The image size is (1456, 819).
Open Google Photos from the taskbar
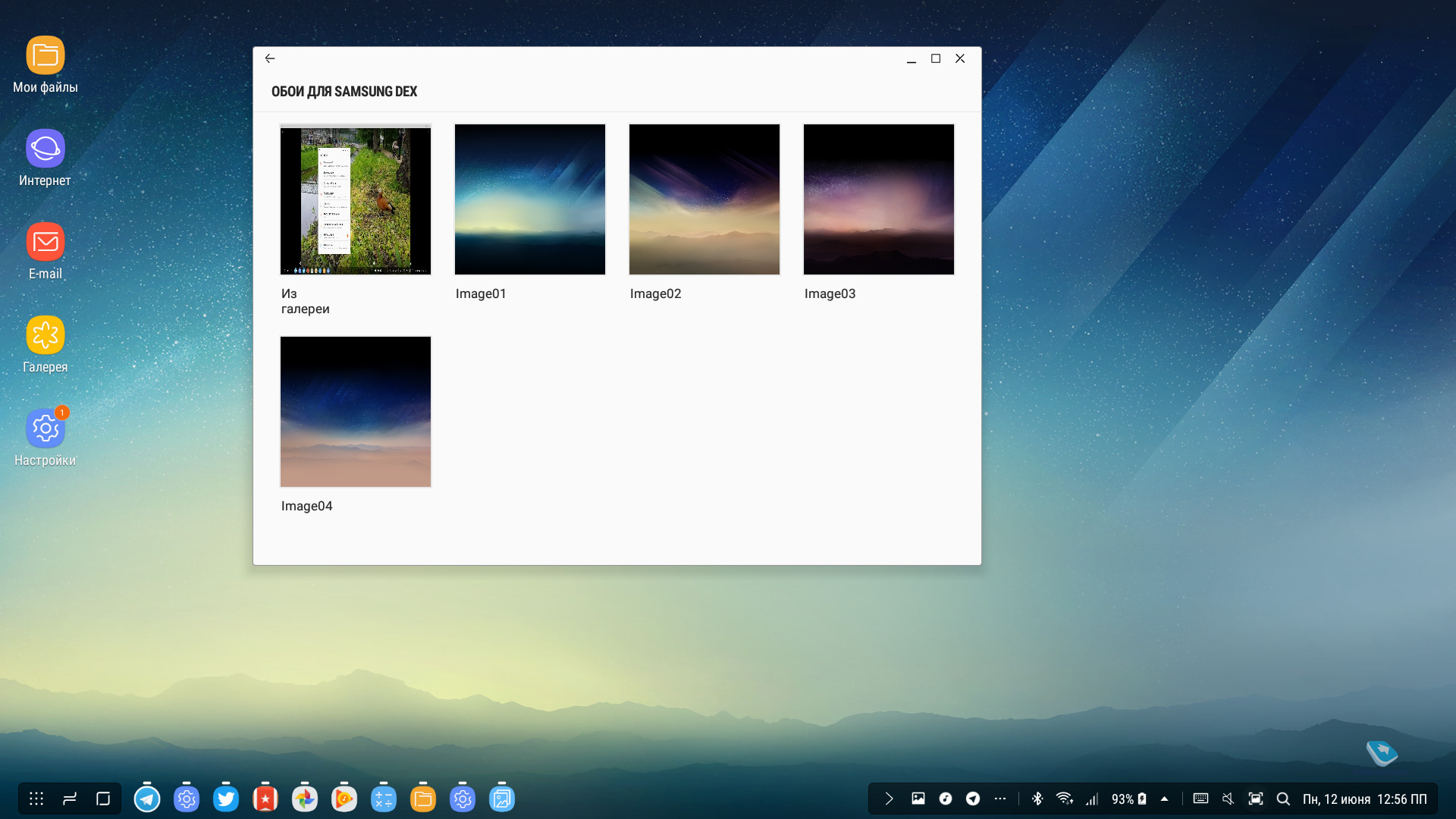[x=305, y=799]
